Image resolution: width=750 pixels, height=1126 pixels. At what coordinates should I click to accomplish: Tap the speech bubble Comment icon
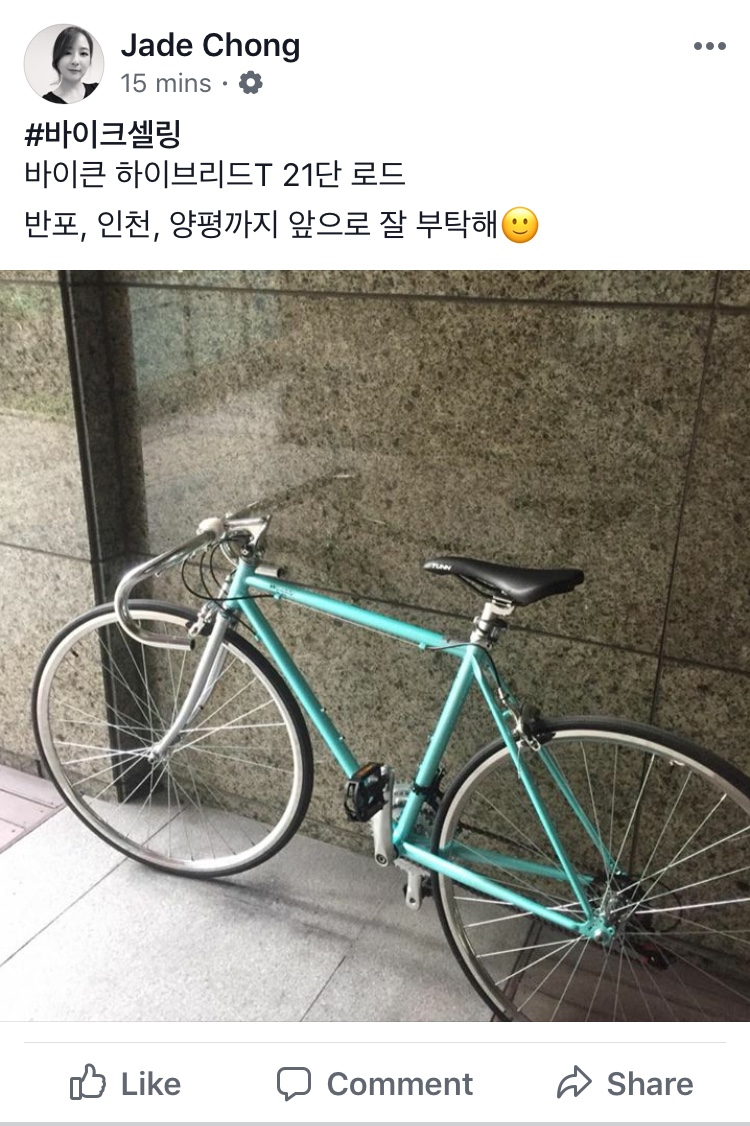[x=294, y=1084]
